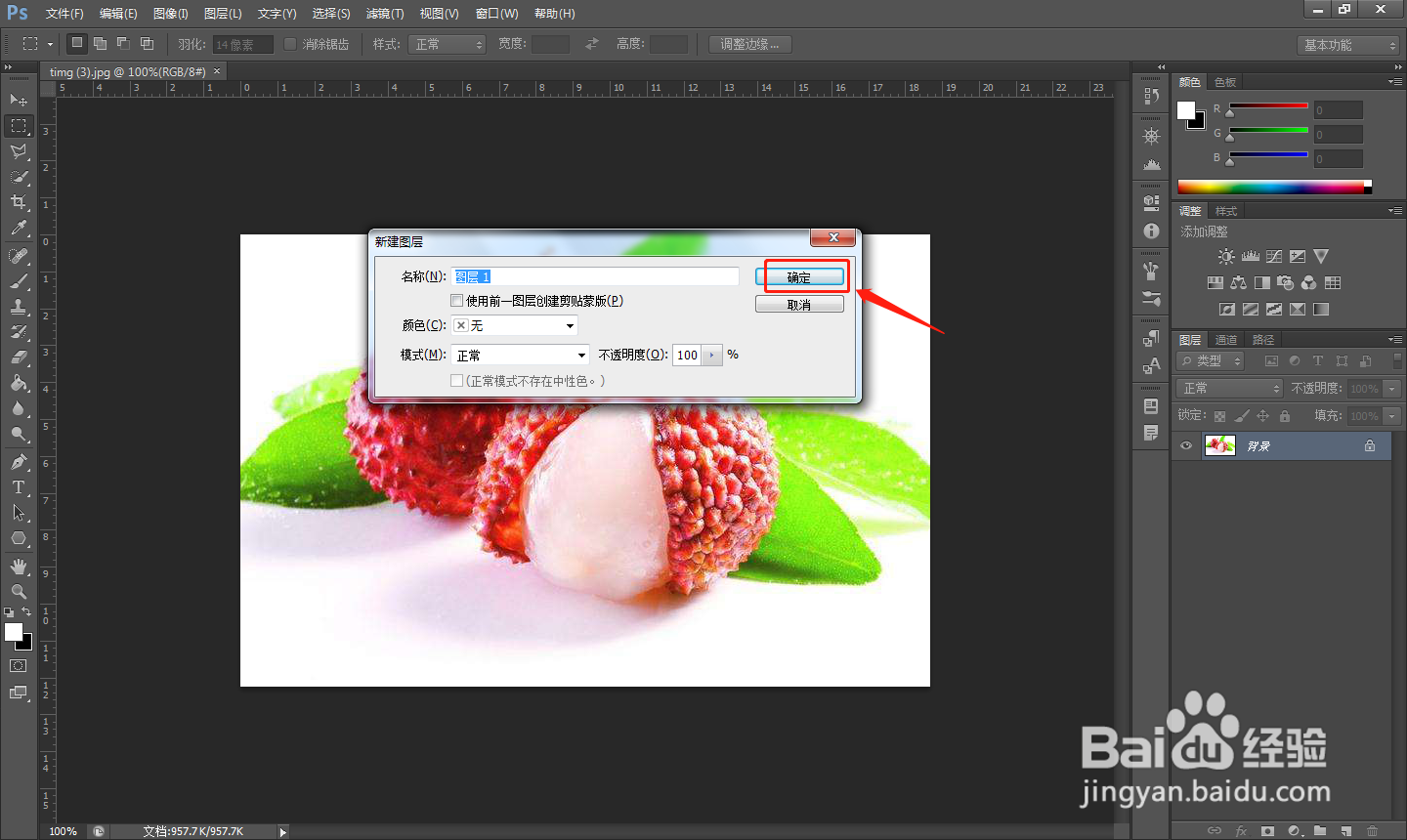Select the Dodge tool
1407x840 pixels.
(x=19, y=434)
